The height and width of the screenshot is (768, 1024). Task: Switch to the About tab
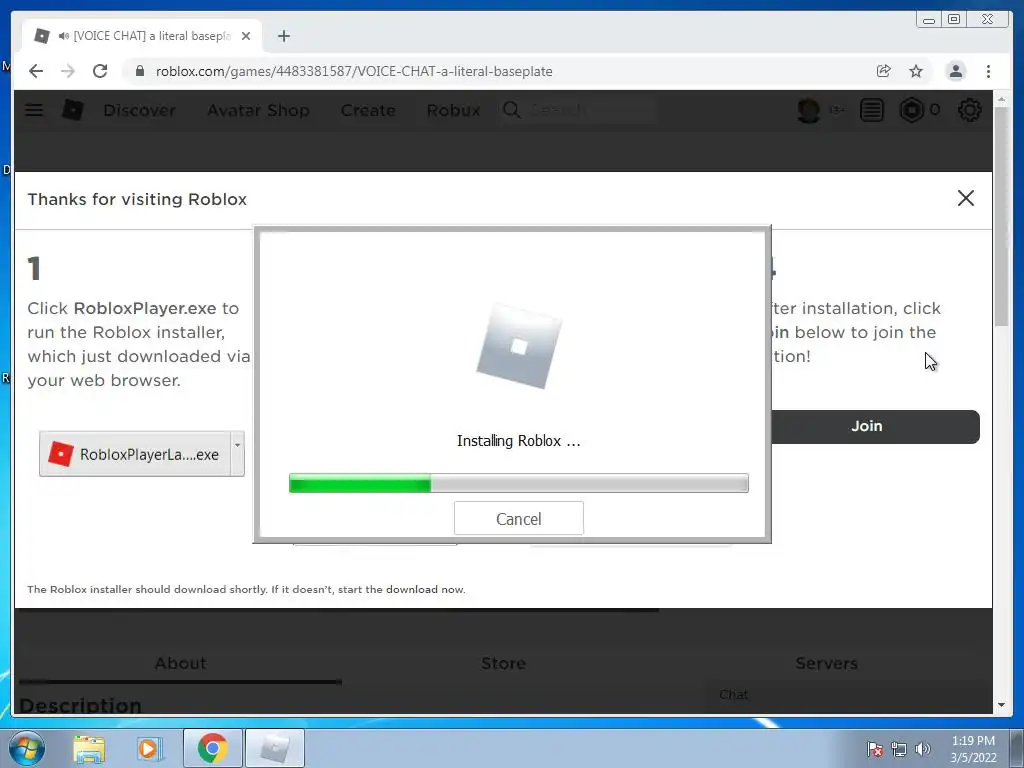(180, 663)
